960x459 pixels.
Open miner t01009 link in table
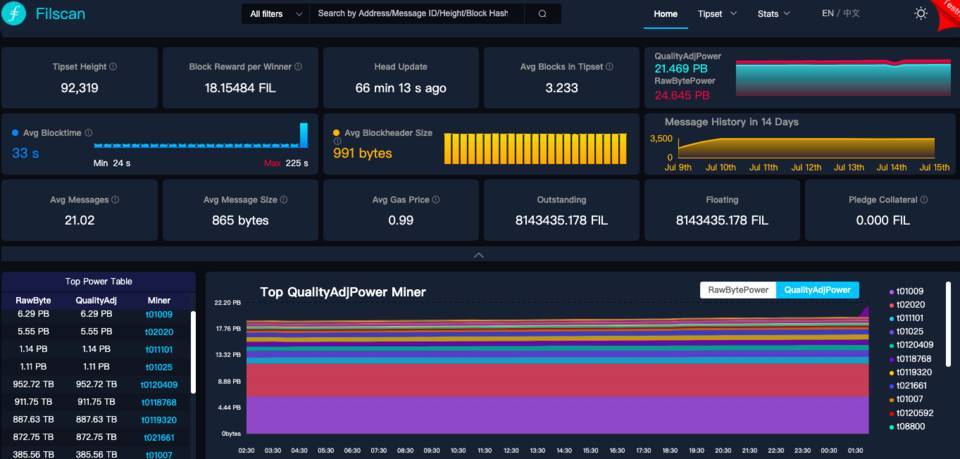(x=158, y=314)
